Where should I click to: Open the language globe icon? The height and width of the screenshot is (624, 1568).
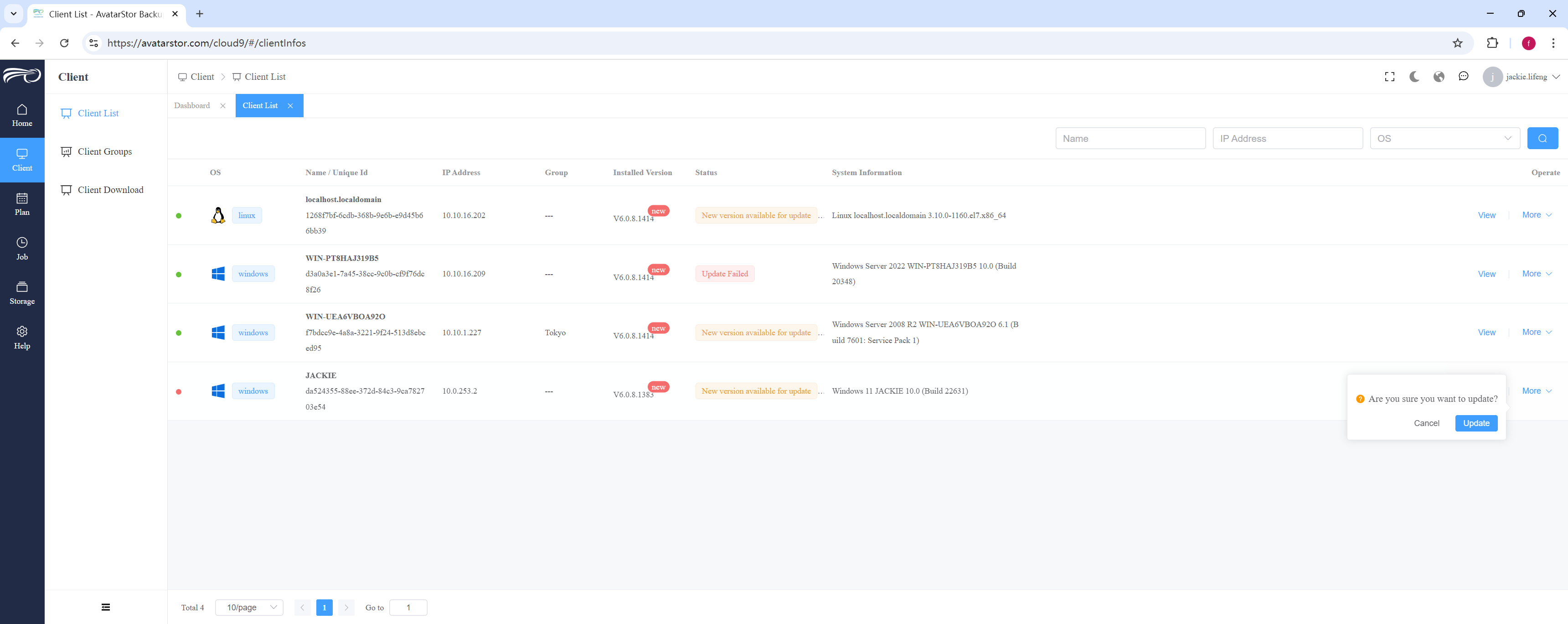point(1439,77)
